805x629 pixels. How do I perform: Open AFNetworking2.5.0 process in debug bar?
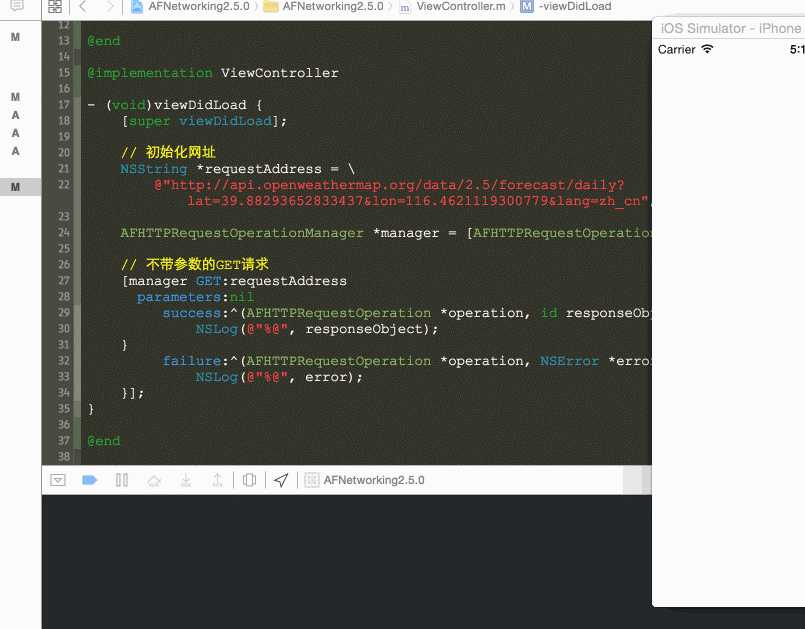click(x=365, y=480)
